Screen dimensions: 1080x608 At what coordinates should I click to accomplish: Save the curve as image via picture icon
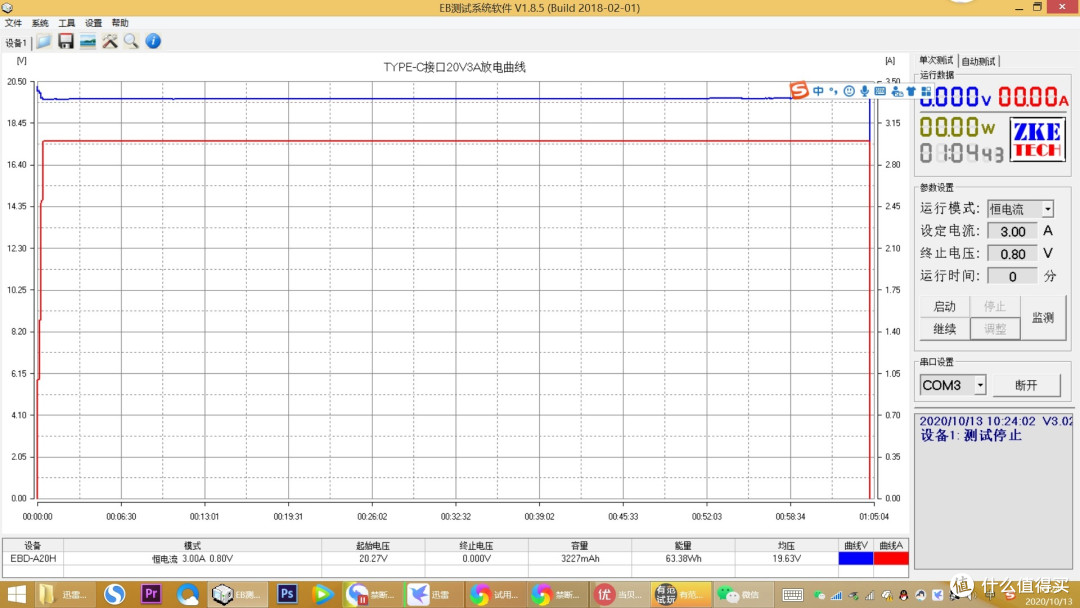tap(87, 41)
